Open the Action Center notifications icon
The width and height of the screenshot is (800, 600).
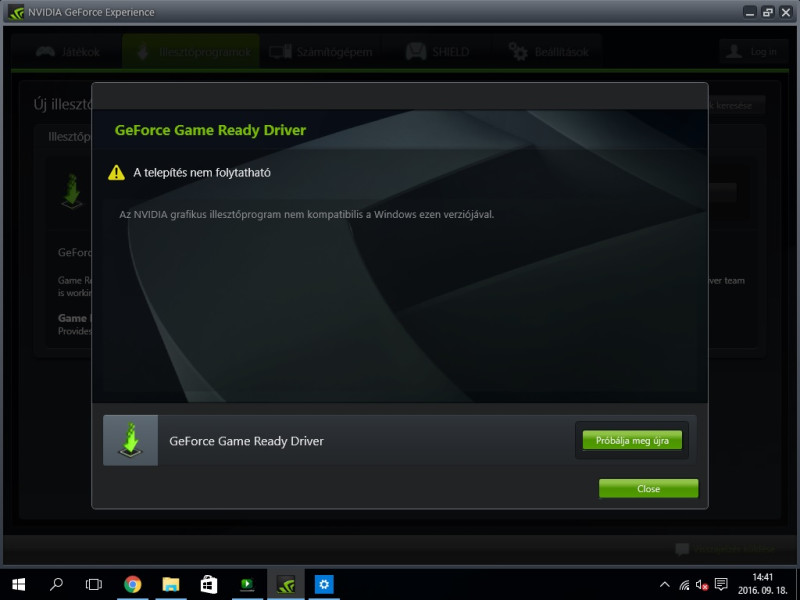pos(721,585)
